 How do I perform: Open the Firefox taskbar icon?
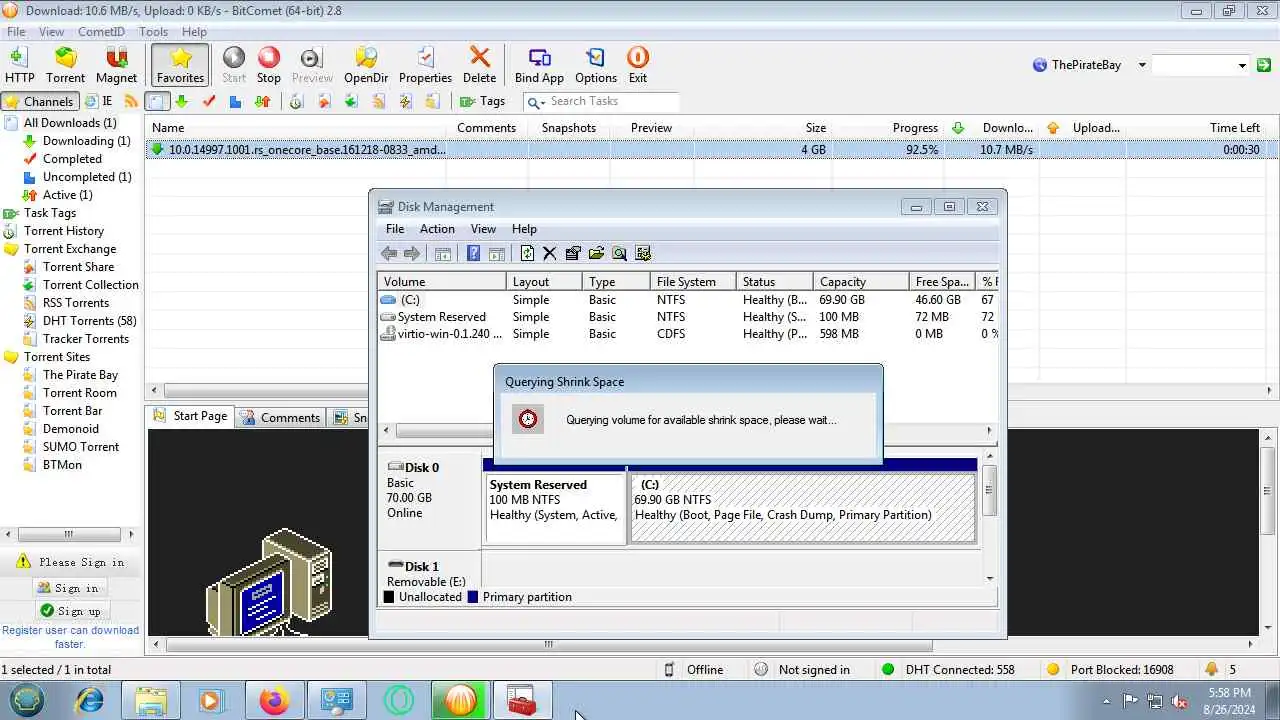click(273, 701)
